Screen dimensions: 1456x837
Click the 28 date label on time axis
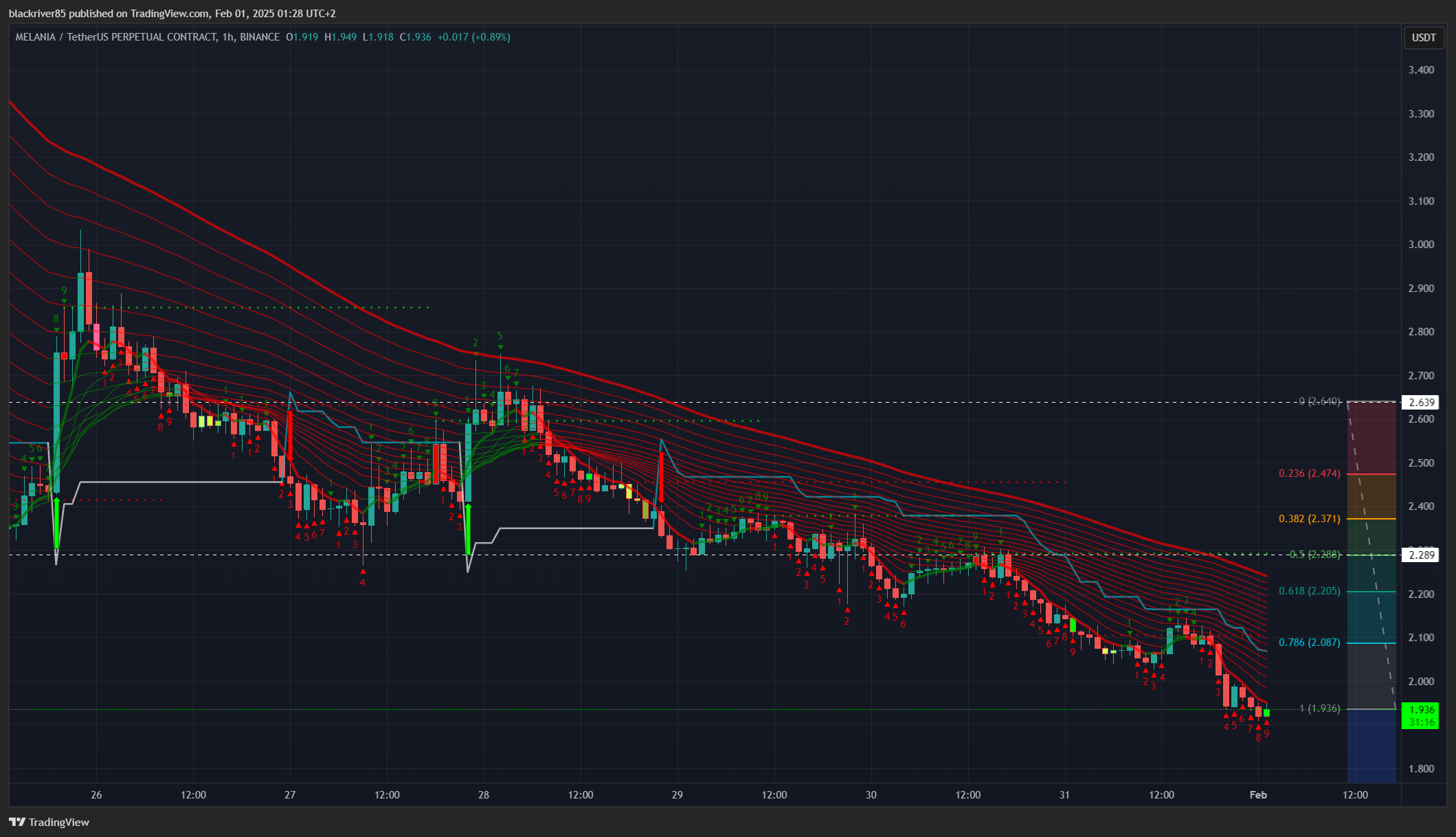[x=484, y=795]
